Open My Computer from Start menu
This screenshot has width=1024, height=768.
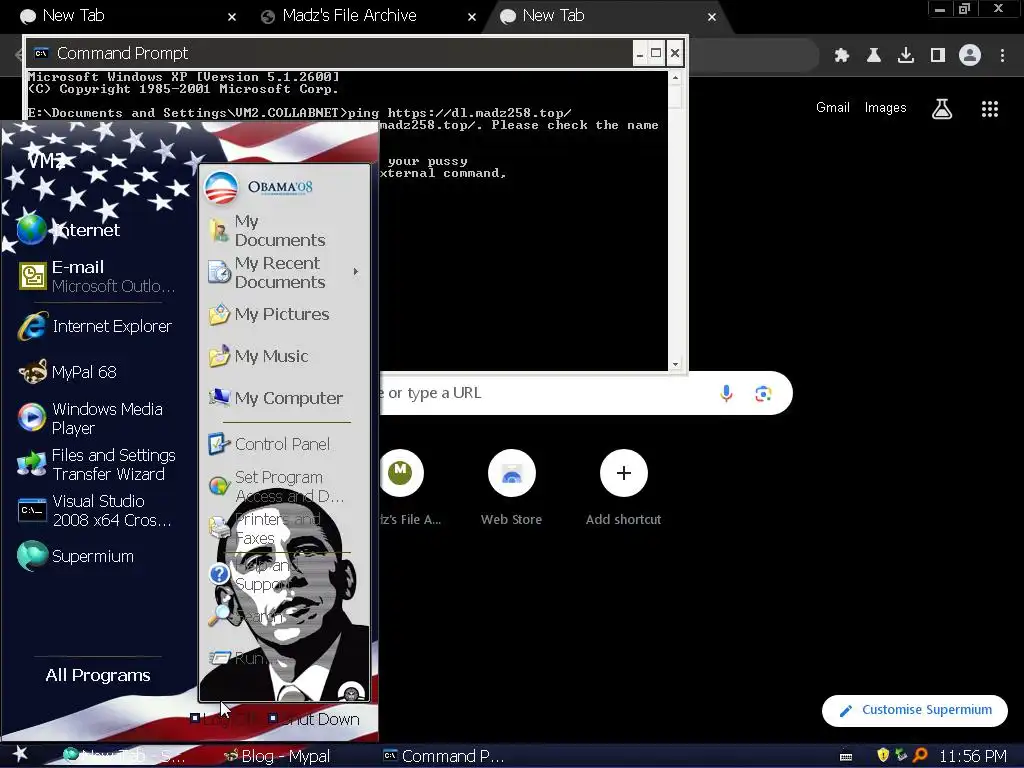[276, 398]
